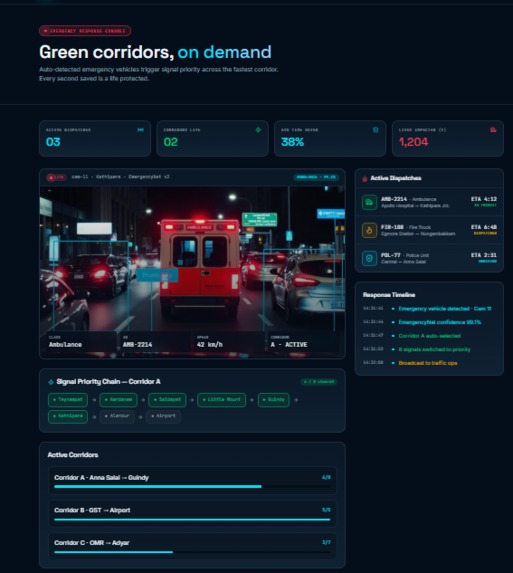Click the Ambulance confidence badge above the feed
This screenshot has height=573, width=513.
tap(316, 177)
